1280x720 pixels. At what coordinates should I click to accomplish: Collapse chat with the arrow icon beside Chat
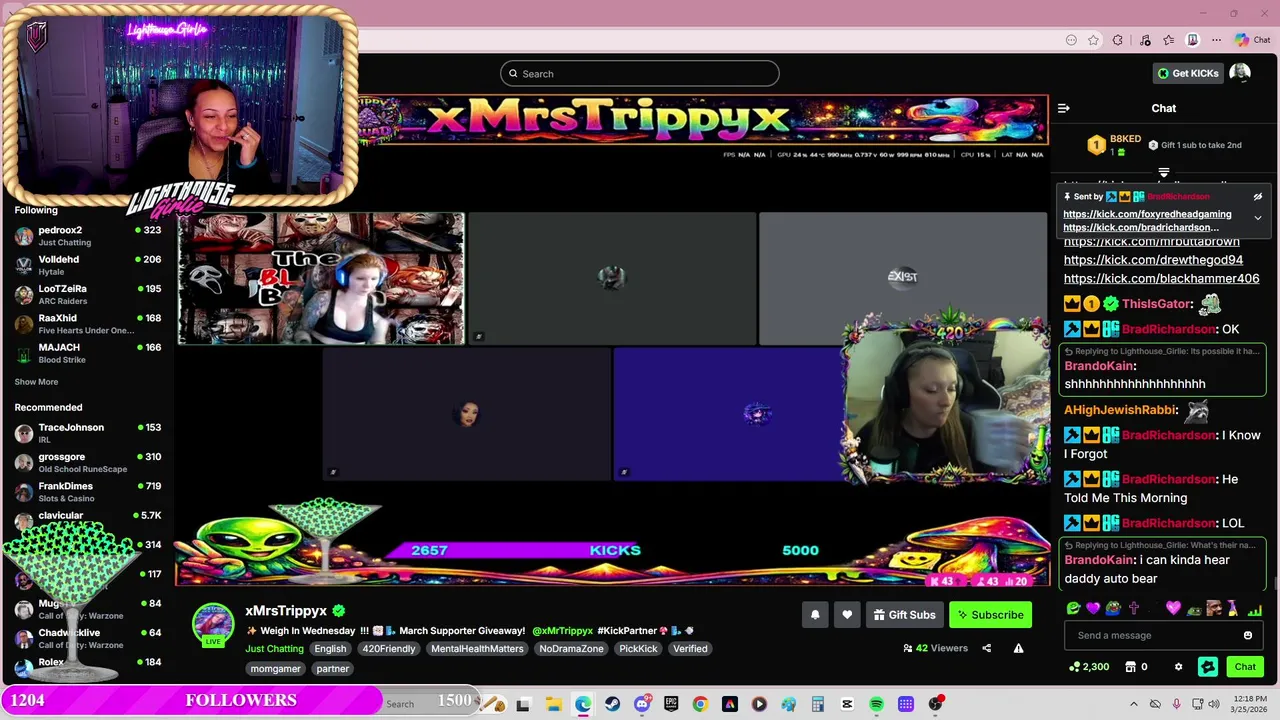(1064, 108)
